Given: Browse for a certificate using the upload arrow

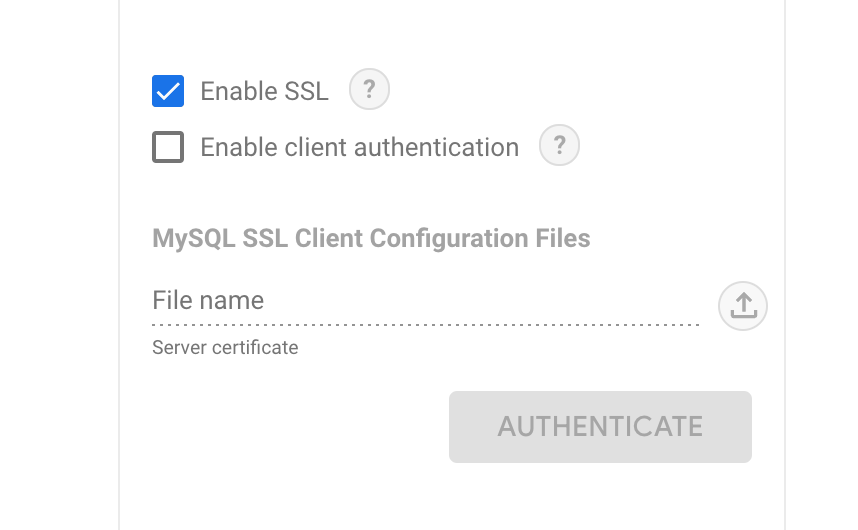Looking at the screenshot, I should (x=743, y=305).
